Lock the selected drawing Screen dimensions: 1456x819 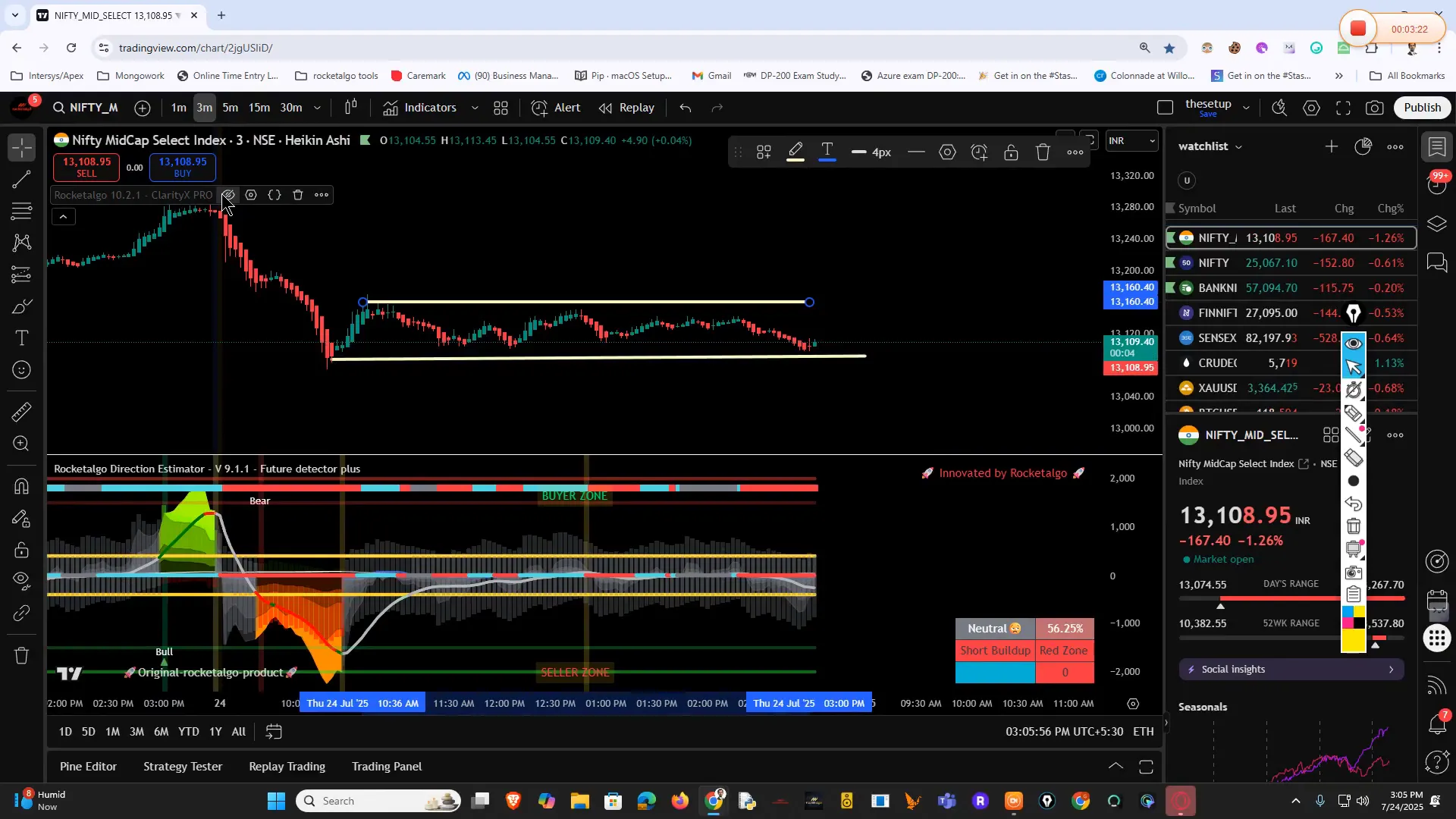pos(1011,152)
